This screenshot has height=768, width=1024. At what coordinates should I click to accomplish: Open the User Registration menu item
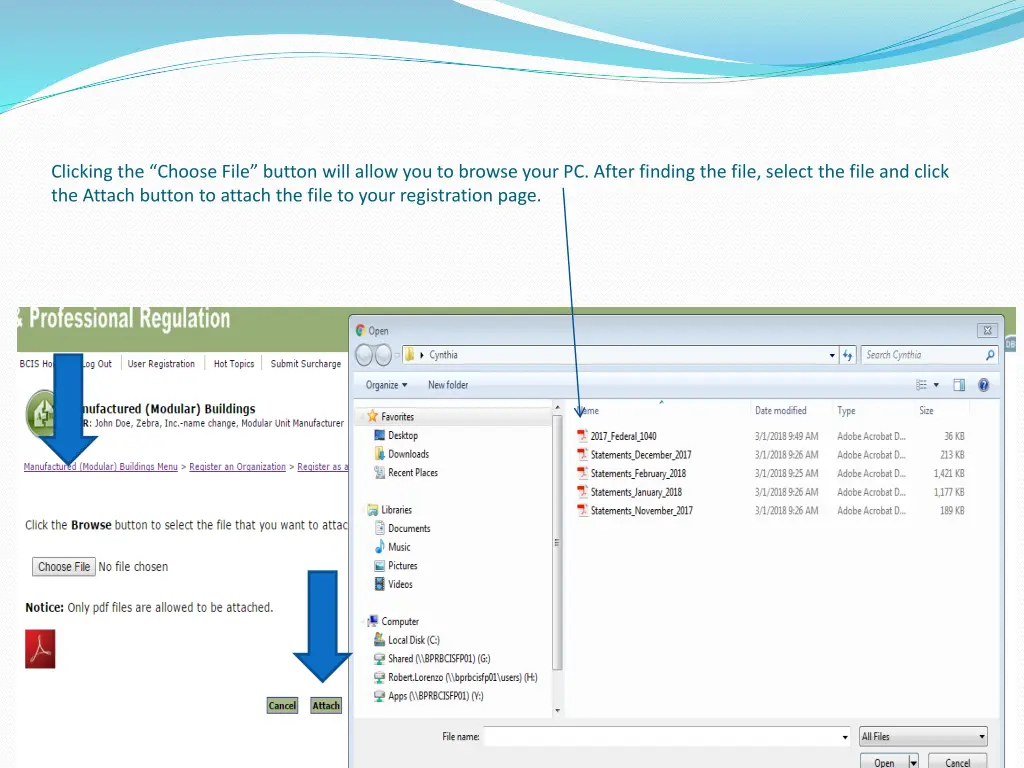pos(161,364)
